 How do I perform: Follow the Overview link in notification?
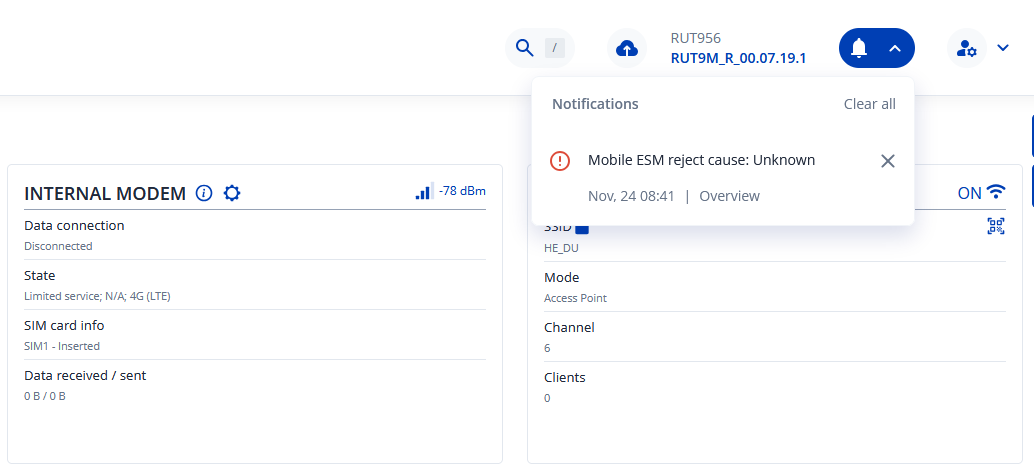(x=729, y=196)
